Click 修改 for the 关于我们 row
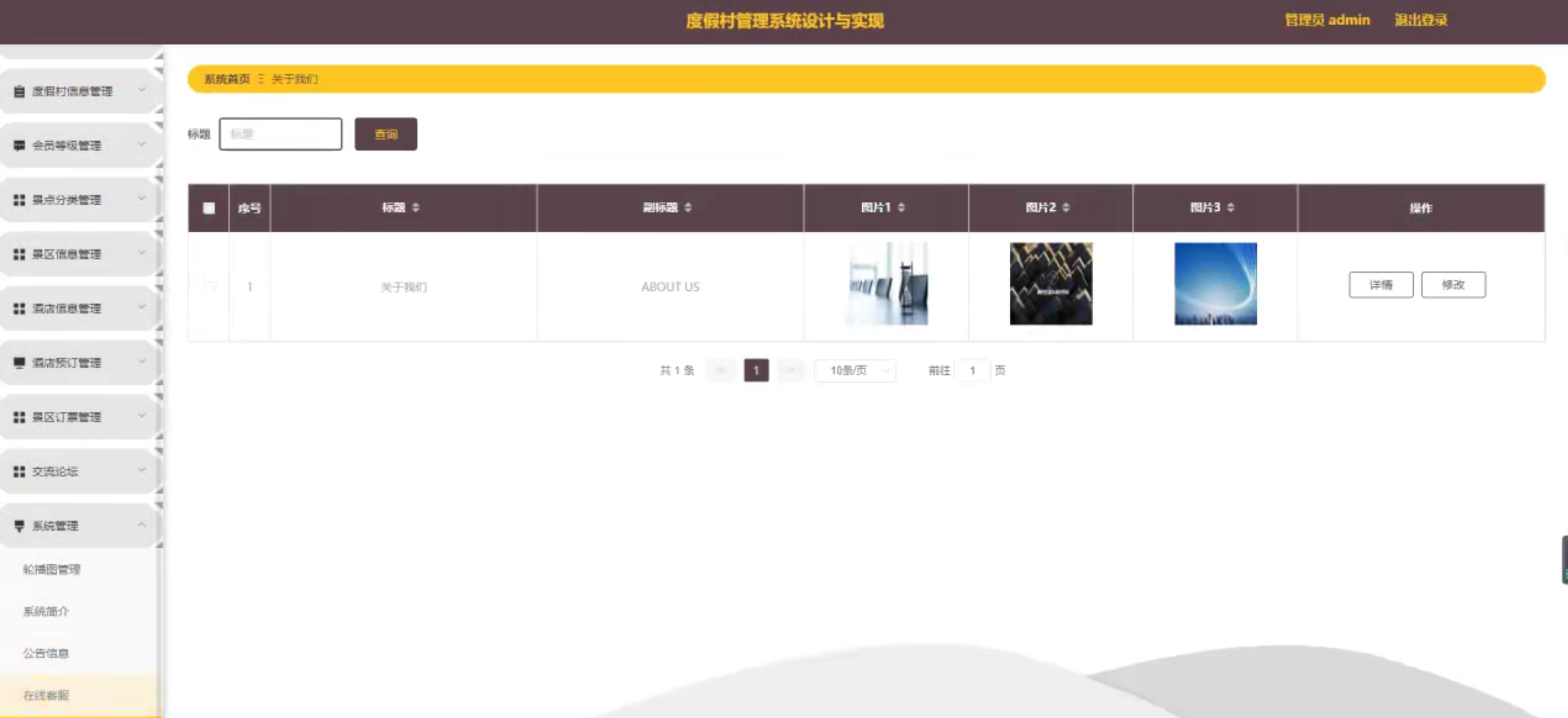 point(1453,285)
